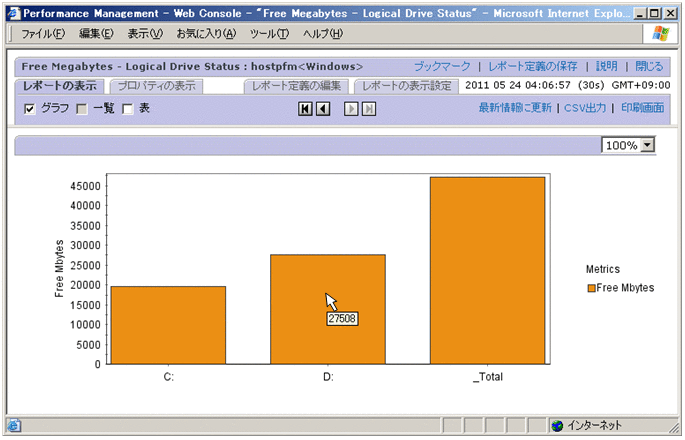The image size is (685, 440).
Task: Open the 表示(V) menu
Action: (145, 34)
